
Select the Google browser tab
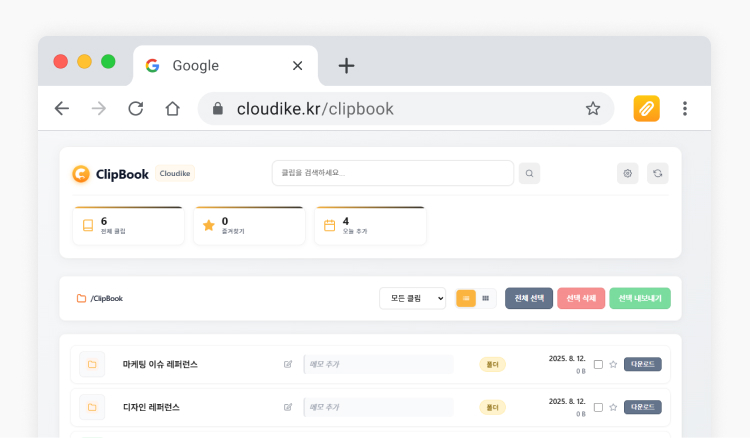225,66
